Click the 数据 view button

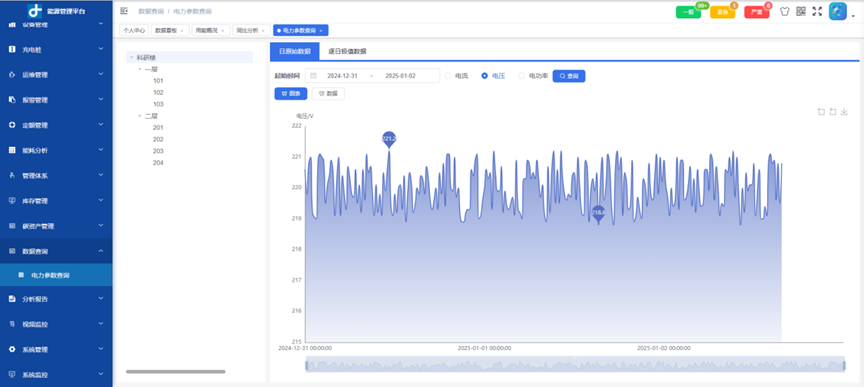point(328,94)
